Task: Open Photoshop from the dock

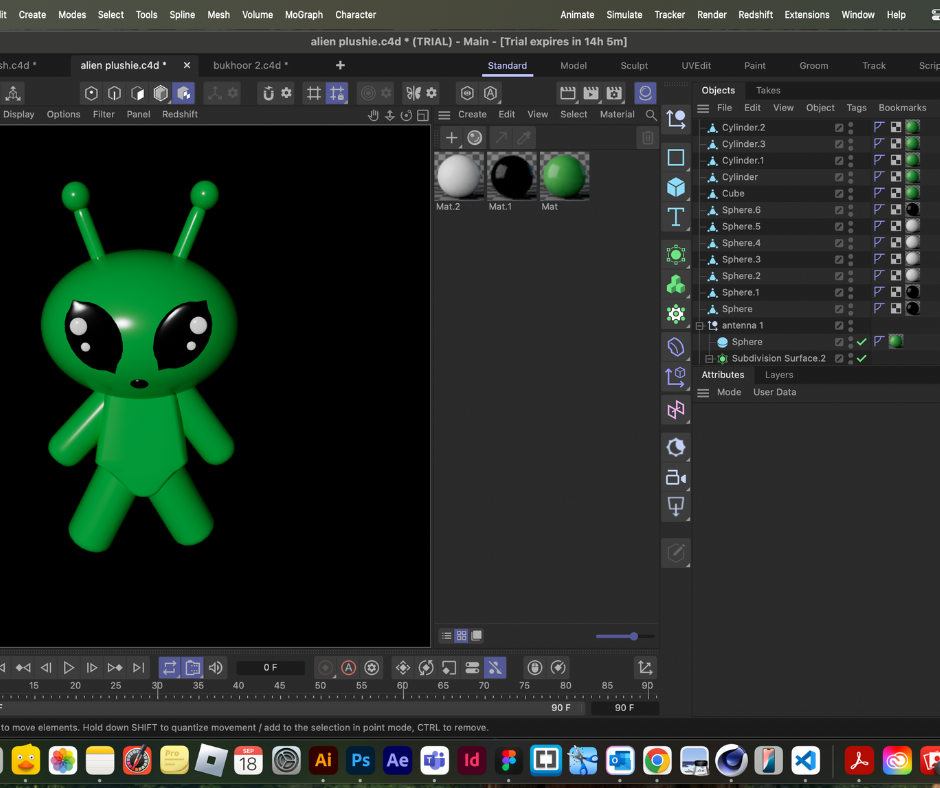Action: 360,760
